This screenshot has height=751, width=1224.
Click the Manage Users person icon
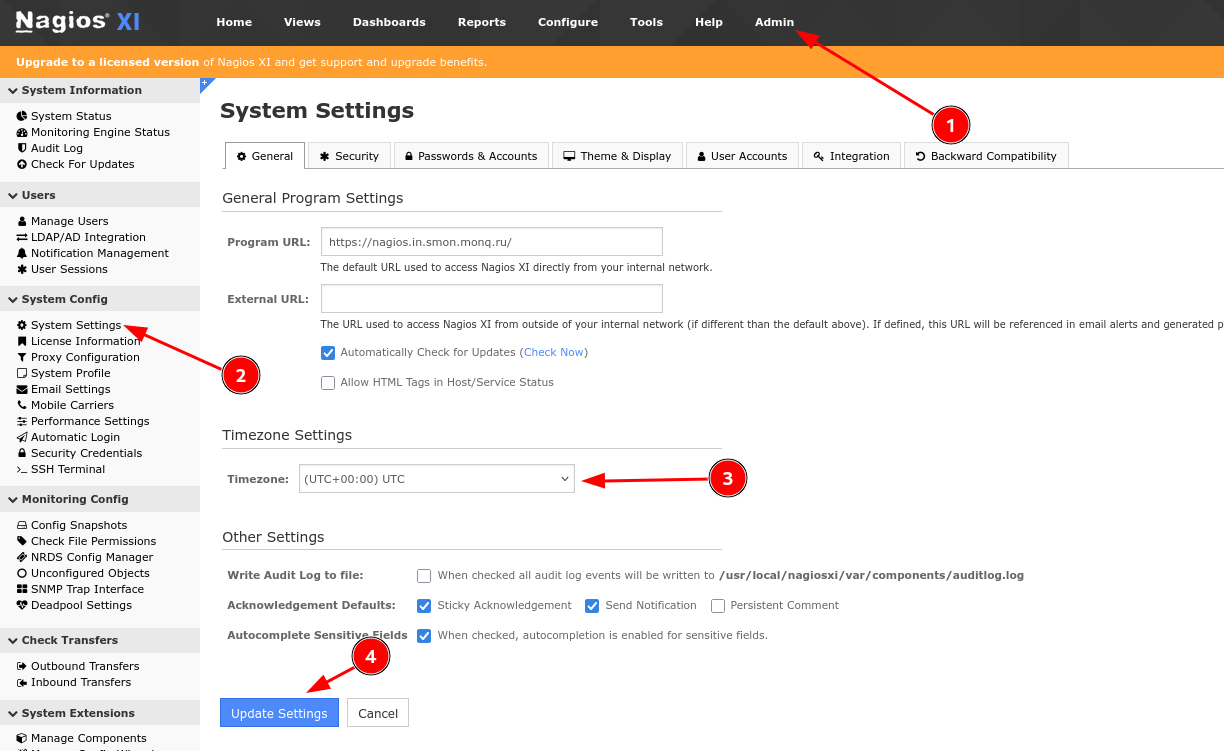pos(22,221)
